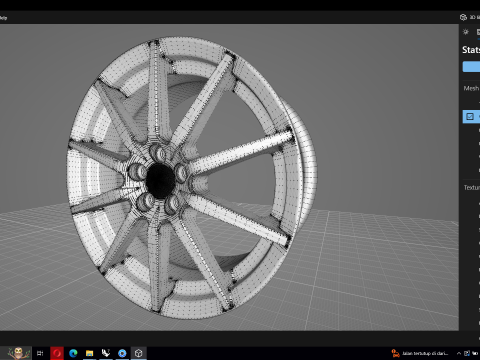
Task: Switch to the Environment & Lighting sun tab
Action: 466,32
